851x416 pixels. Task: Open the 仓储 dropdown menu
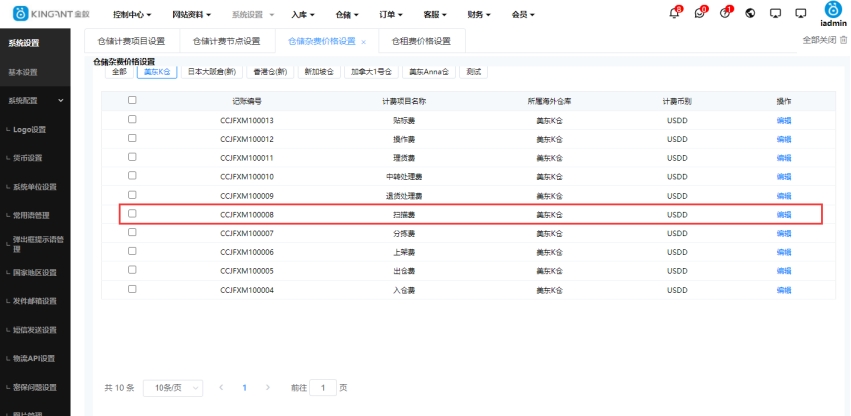point(347,15)
